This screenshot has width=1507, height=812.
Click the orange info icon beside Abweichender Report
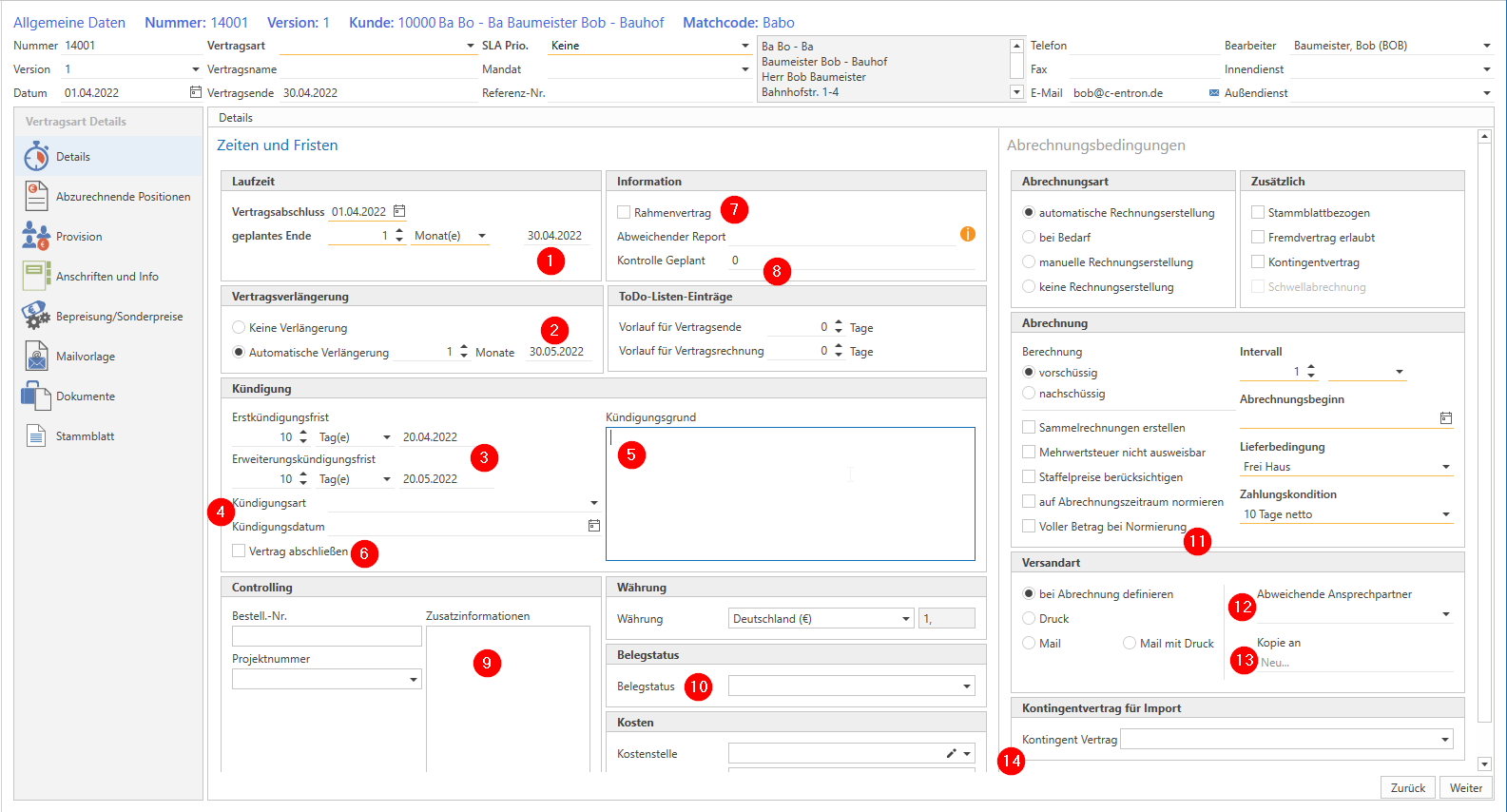pos(967,234)
